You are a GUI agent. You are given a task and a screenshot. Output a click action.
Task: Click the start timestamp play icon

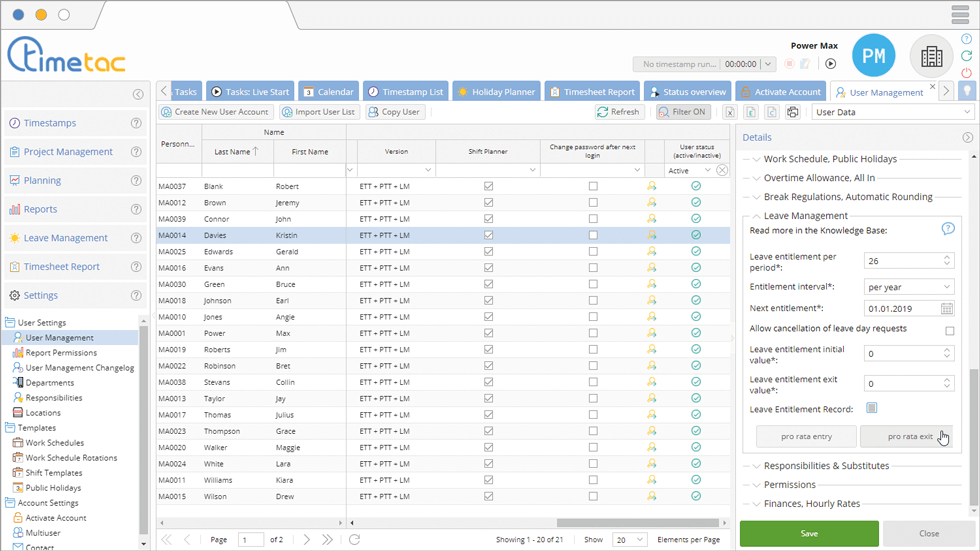coord(830,64)
